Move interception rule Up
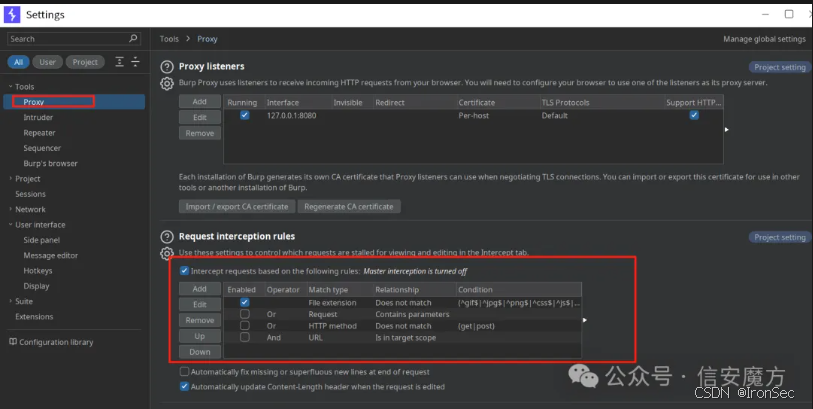 coord(200,336)
